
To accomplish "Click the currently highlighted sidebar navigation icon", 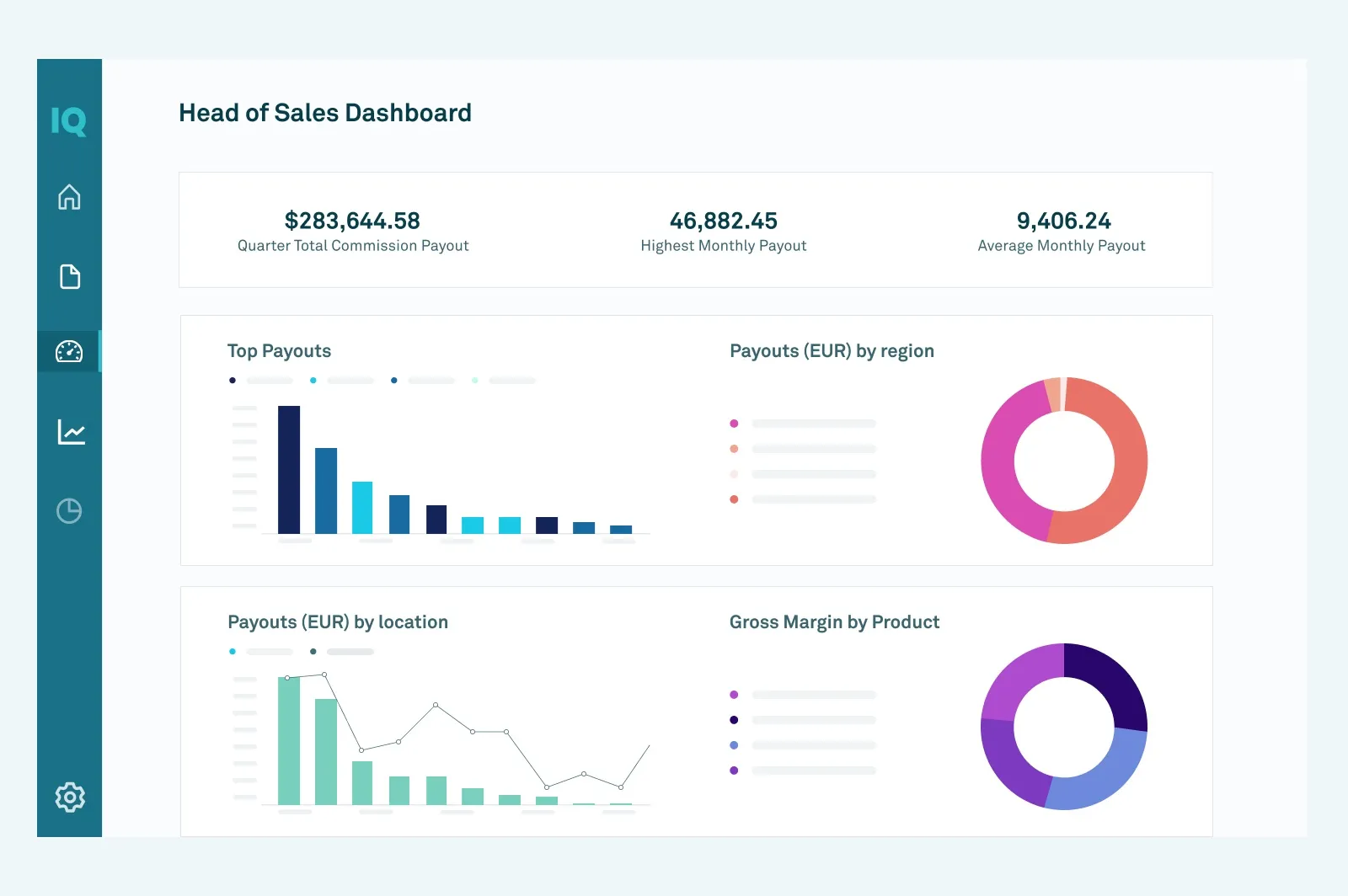I will click(69, 353).
